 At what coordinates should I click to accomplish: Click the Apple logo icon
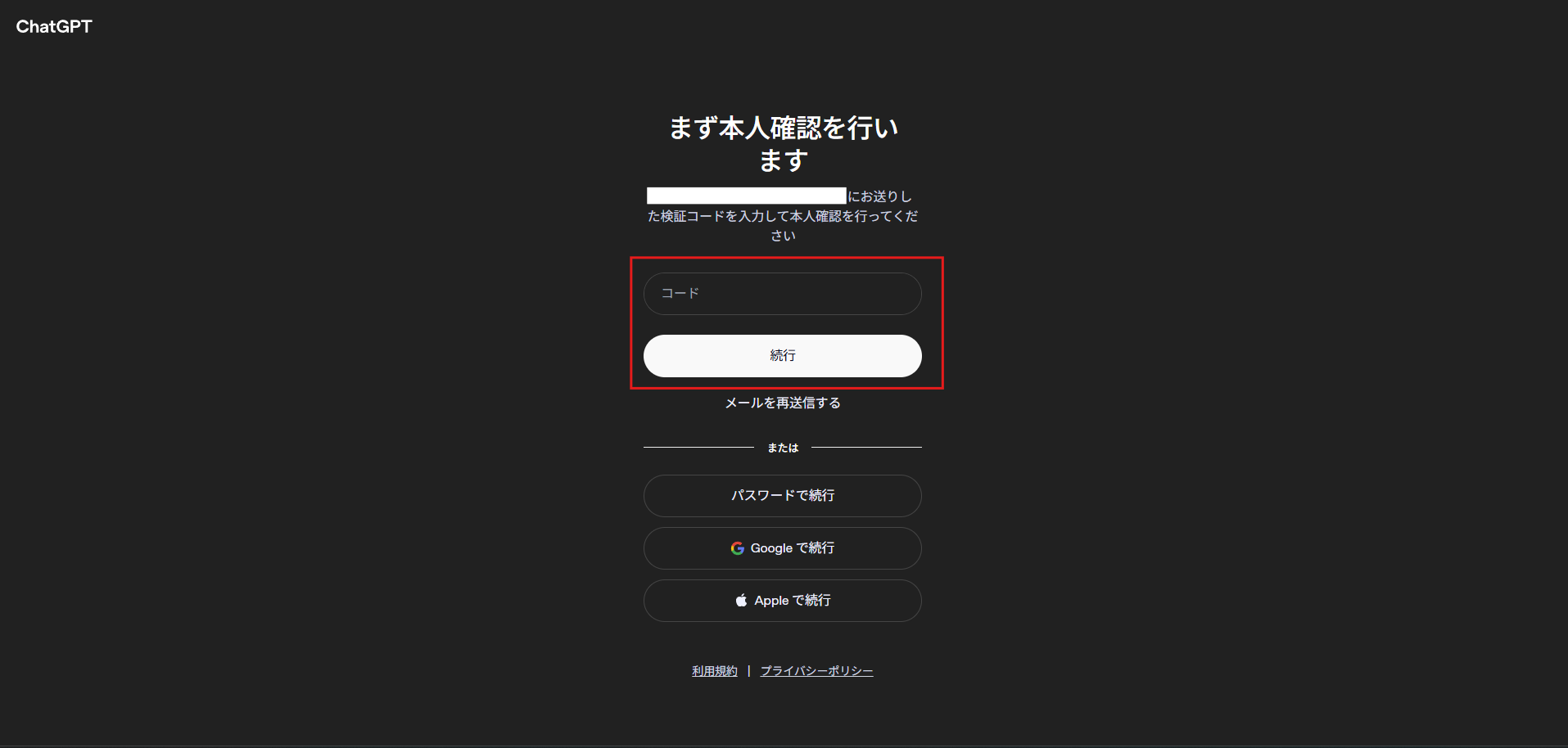(741, 601)
